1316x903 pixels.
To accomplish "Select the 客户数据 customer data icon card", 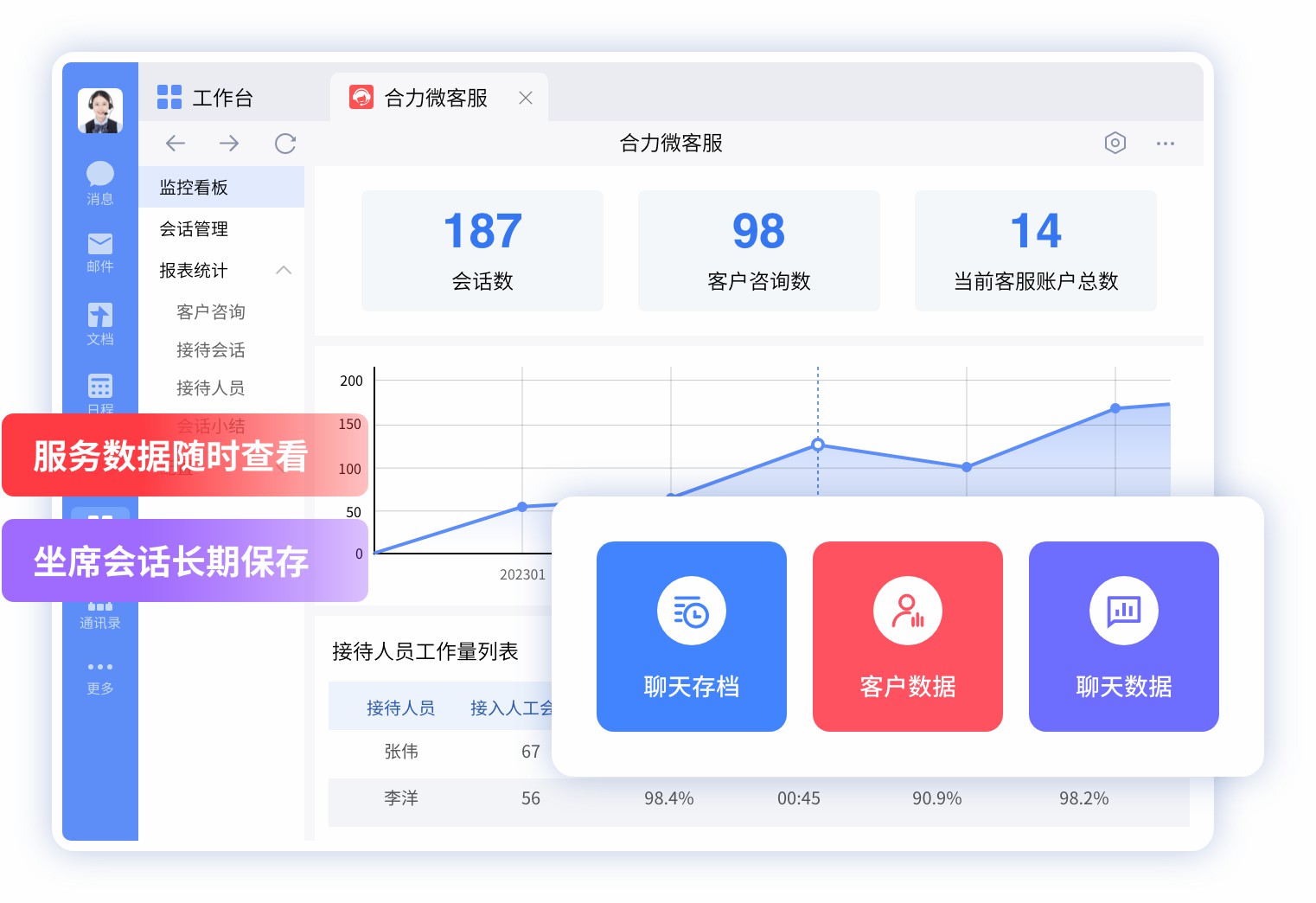I will click(x=907, y=610).
